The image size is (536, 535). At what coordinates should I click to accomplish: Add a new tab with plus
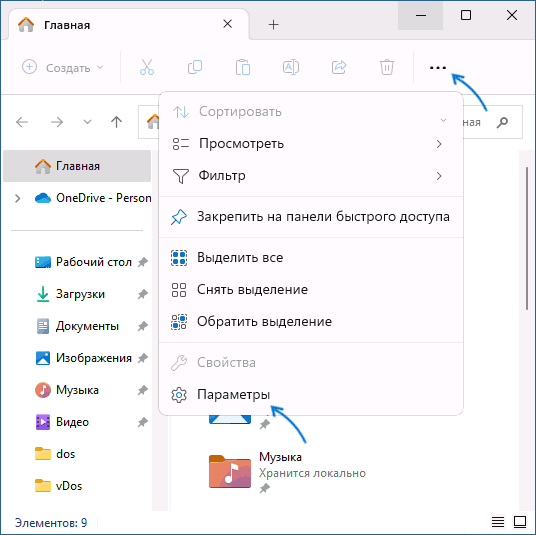coord(273,25)
